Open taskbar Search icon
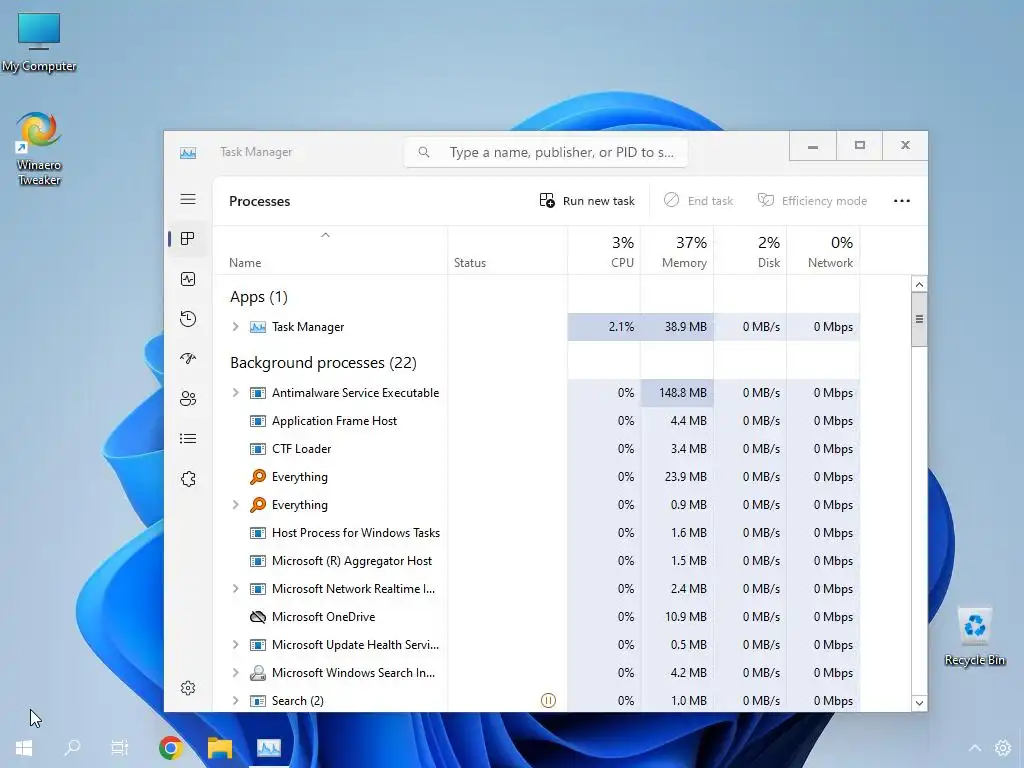1024x768 pixels. [x=72, y=748]
